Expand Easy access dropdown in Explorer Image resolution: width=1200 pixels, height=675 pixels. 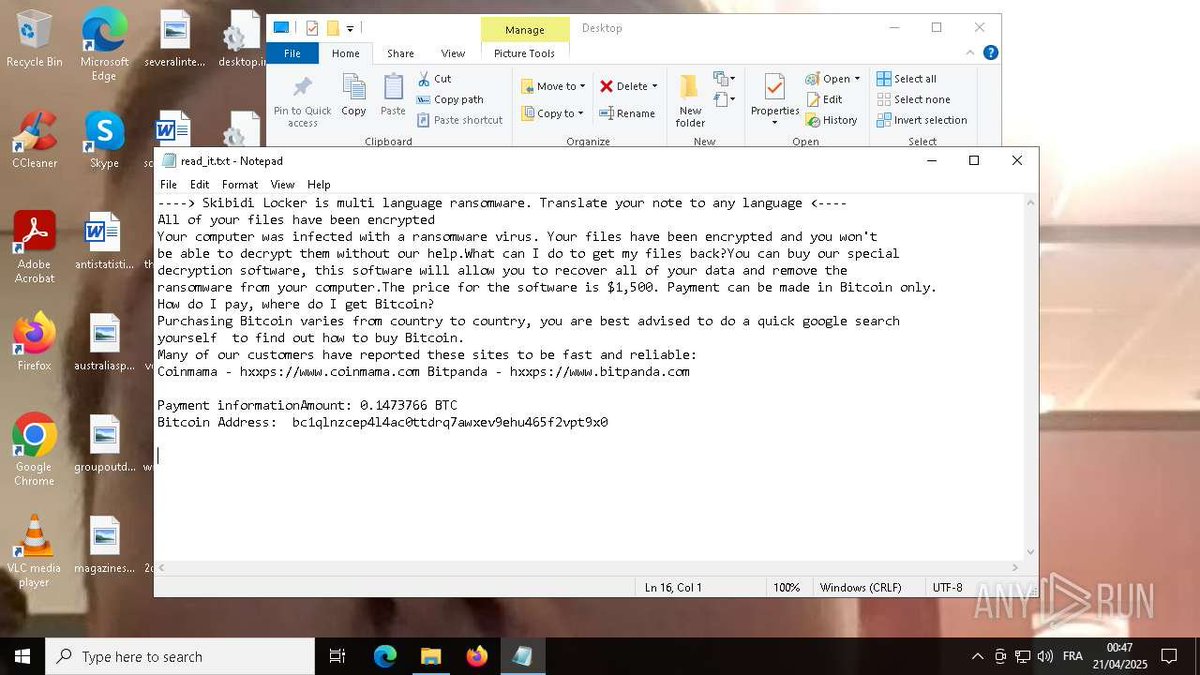pos(723,99)
